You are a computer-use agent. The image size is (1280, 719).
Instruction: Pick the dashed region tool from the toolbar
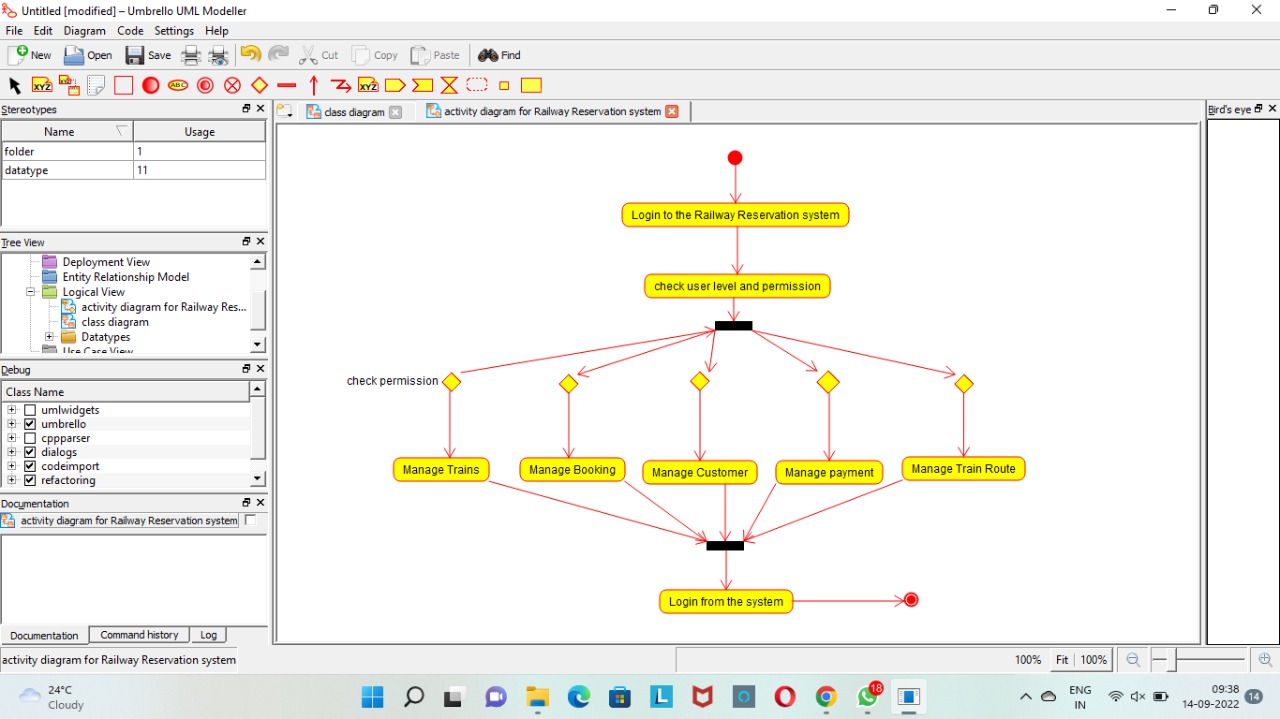pyautogui.click(x=477, y=85)
